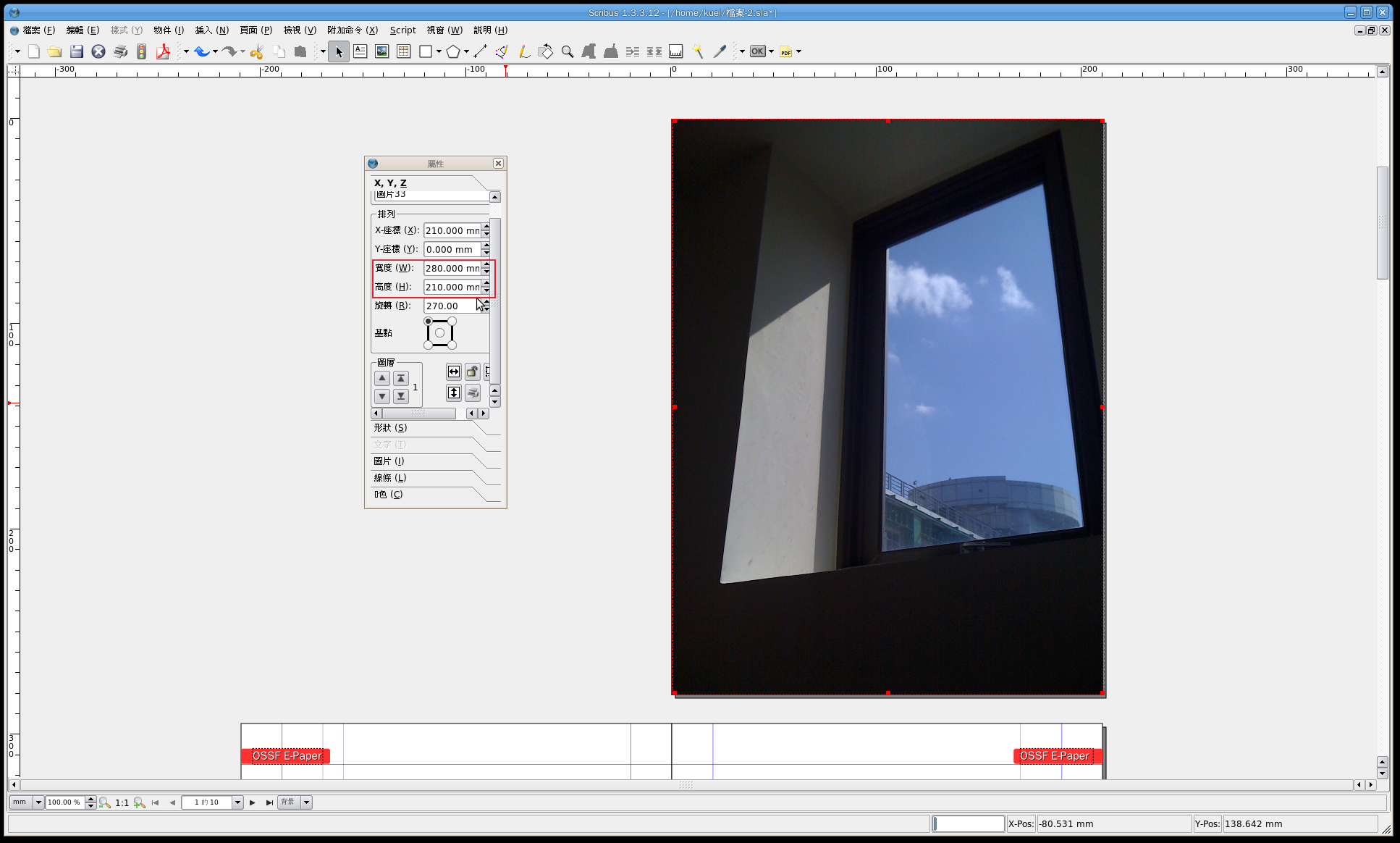Toggle the Lock item icon in Properties

click(x=472, y=372)
